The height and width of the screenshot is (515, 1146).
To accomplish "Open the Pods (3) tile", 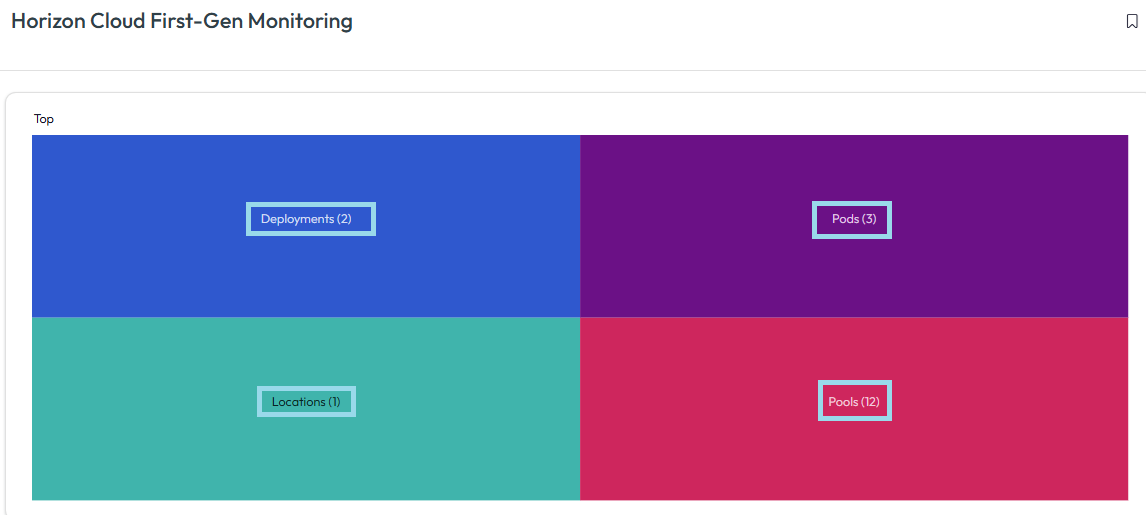I will (854, 226).
